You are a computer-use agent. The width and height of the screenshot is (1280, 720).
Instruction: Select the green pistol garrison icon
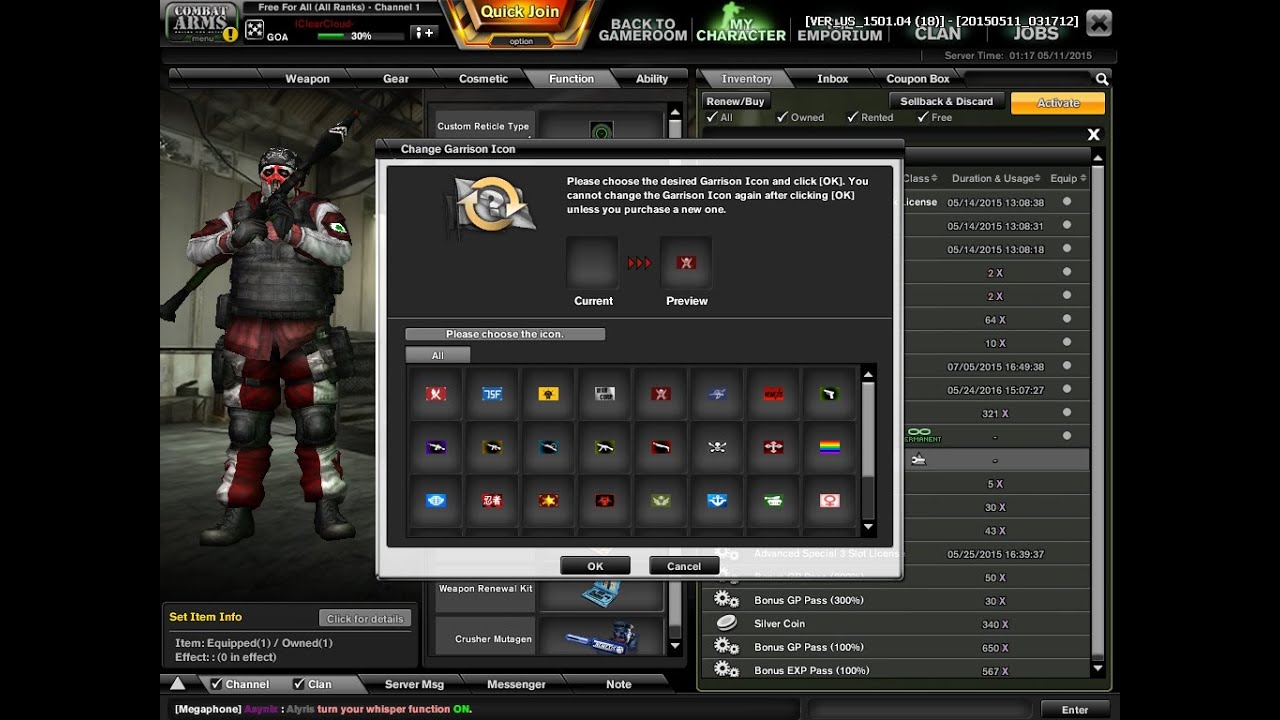pos(829,394)
